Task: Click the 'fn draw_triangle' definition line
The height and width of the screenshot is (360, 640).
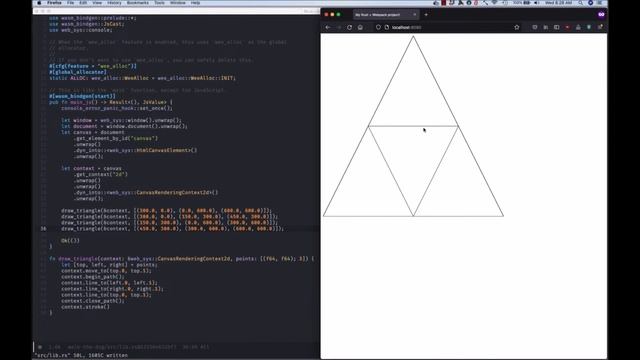Action: point(182,259)
